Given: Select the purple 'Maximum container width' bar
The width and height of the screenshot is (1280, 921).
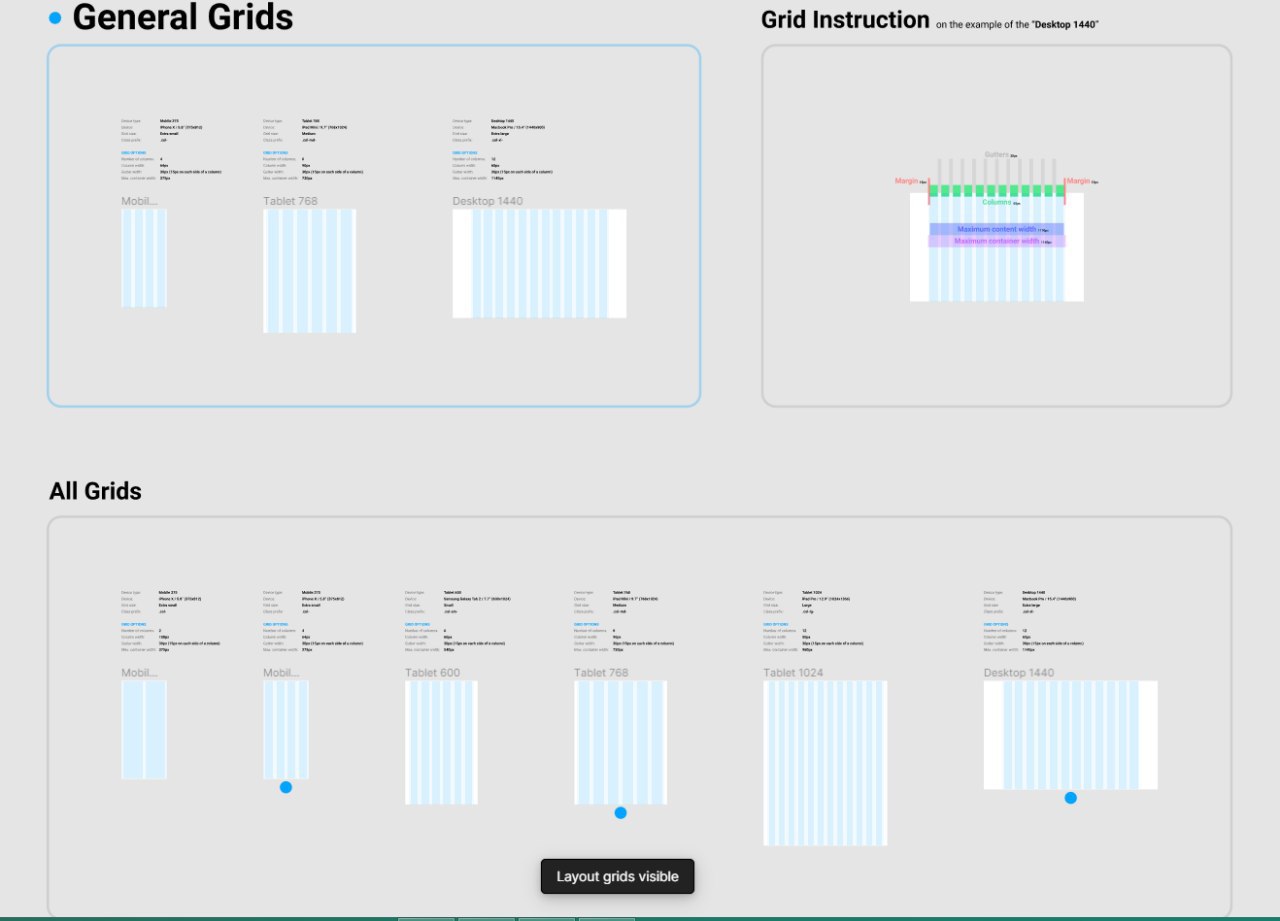Looking at the screenshot, I should 997,241.
